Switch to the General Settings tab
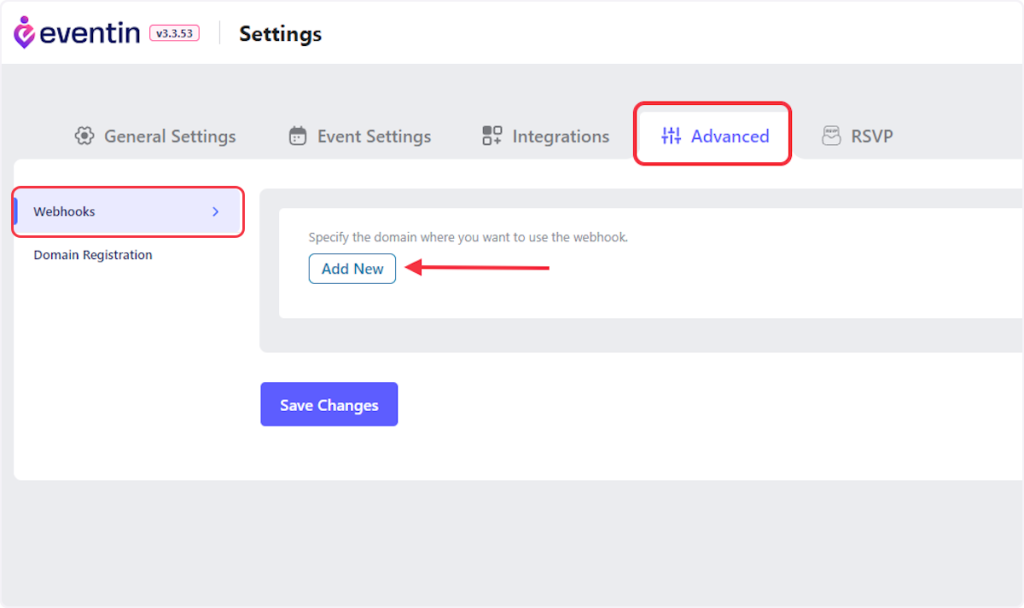Screen dimensions: 1024x608 click(x=170, y=136)
